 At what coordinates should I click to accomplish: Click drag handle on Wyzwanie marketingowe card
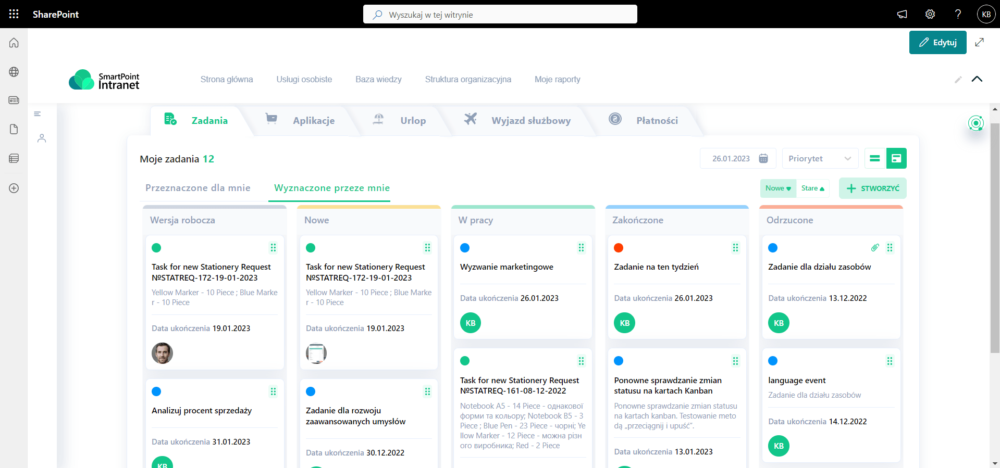tap(581, 247)
